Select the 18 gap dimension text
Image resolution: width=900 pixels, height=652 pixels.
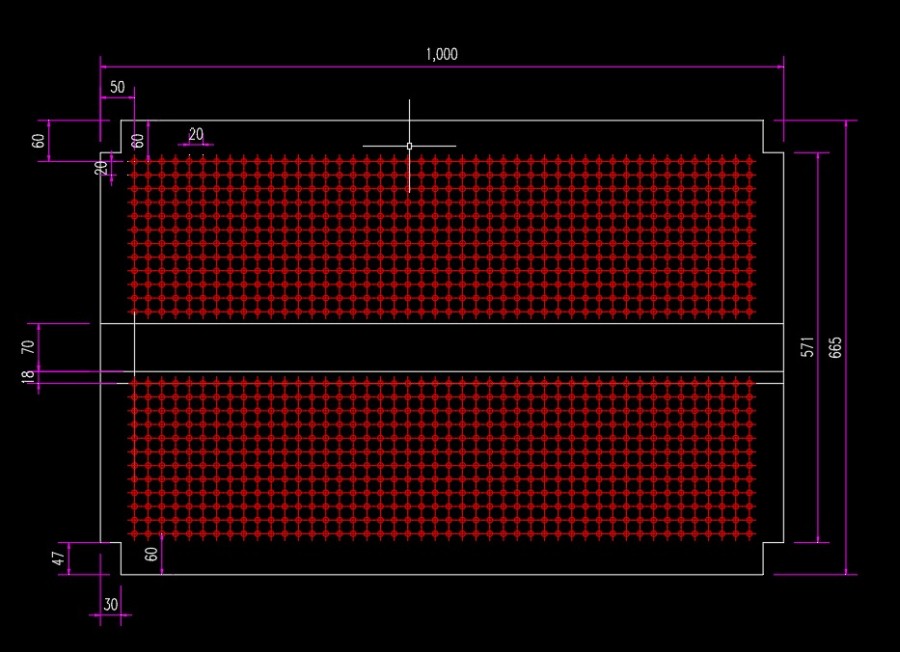coord(28,377)
